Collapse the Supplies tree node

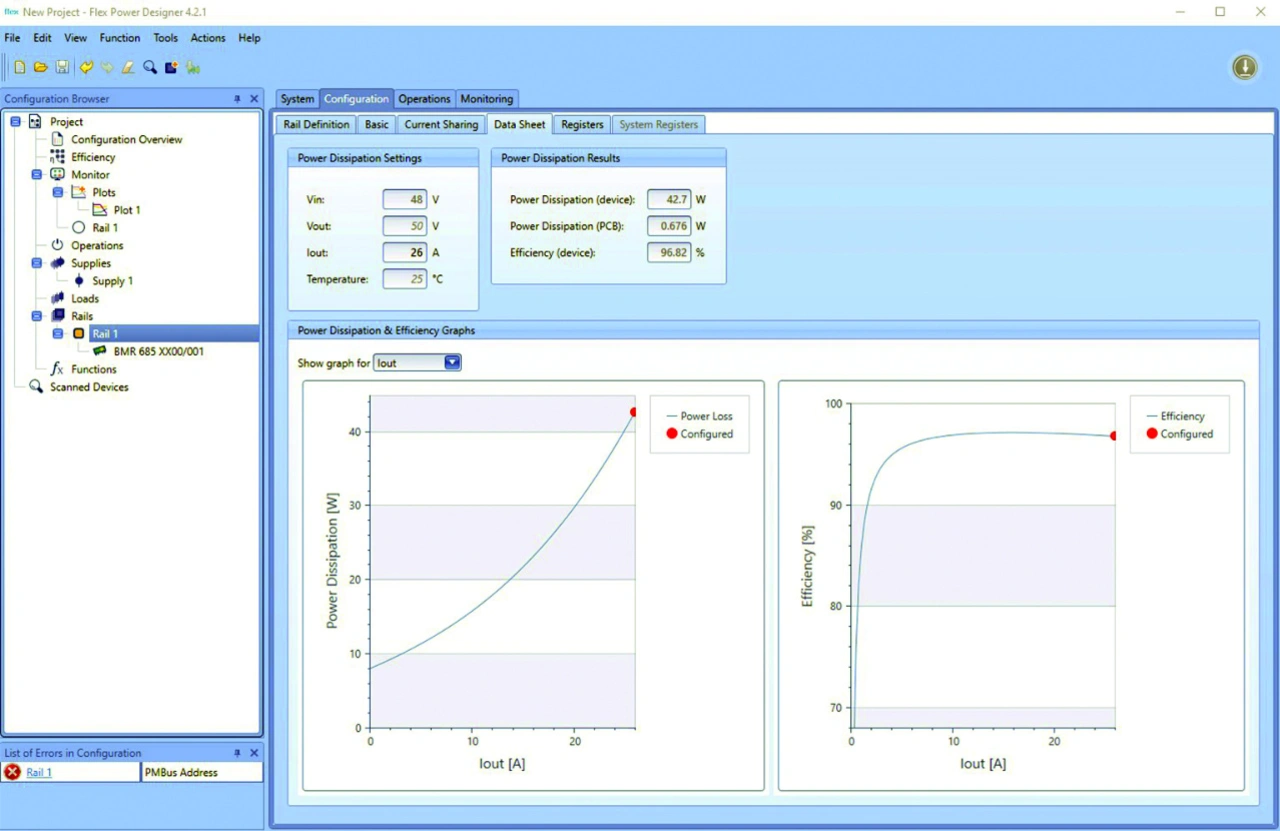click(x=37, y=263)
